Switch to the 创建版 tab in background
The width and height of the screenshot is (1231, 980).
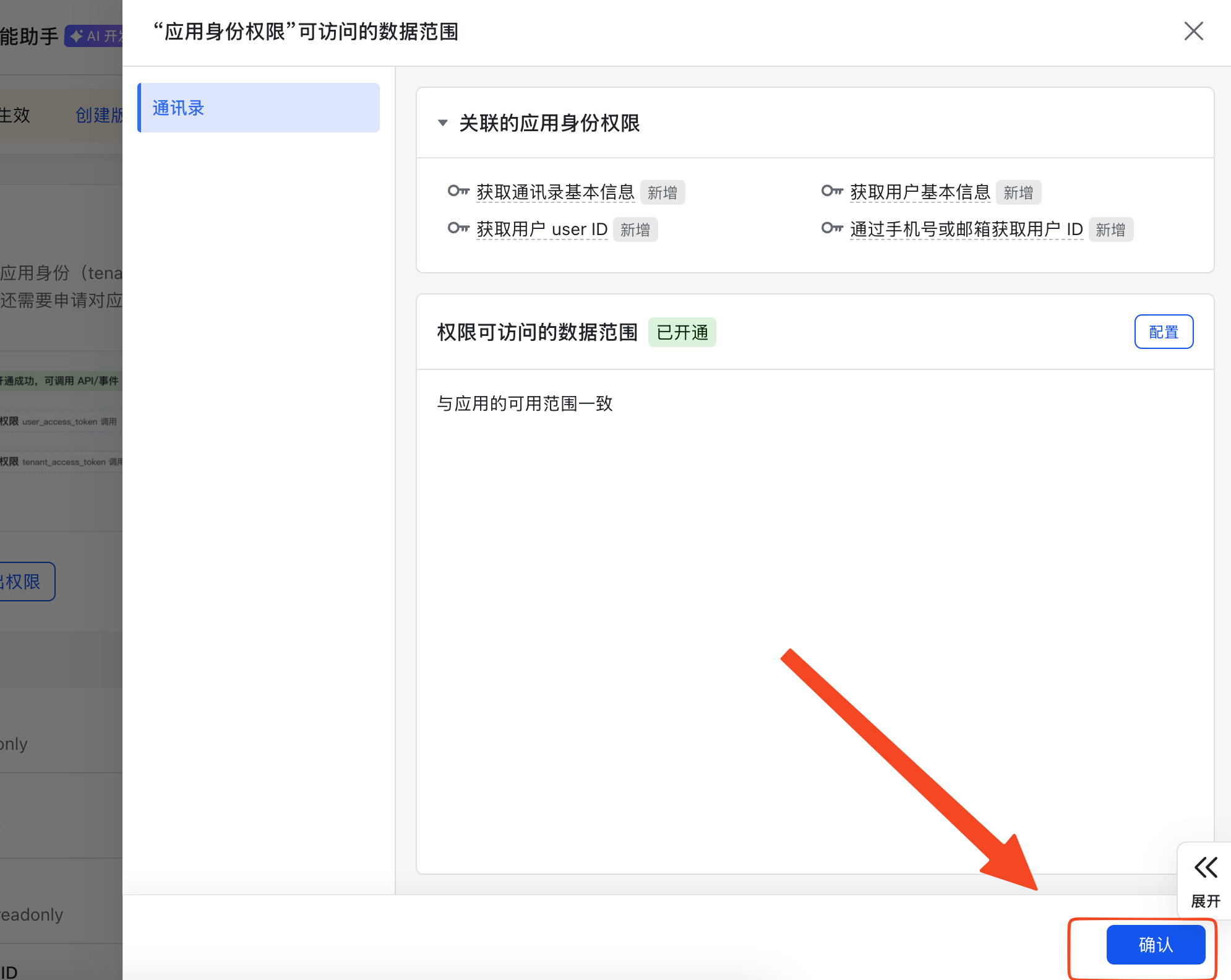[x=99, y=116]
